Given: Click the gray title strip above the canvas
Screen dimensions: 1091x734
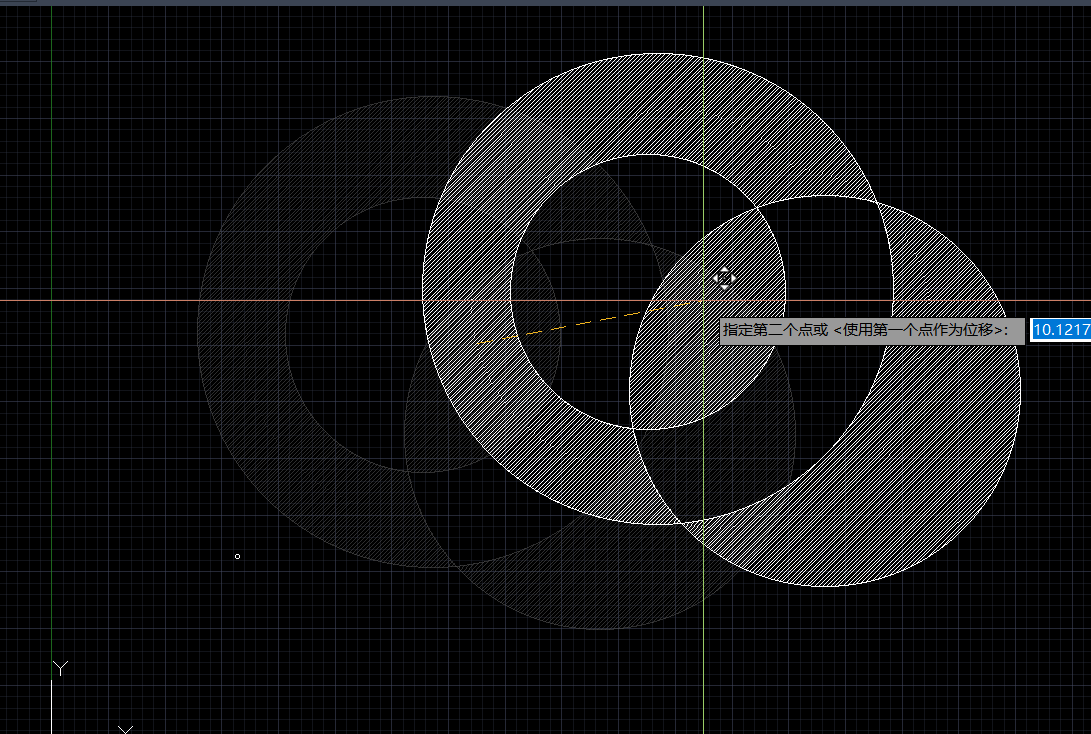Looking at the screenshot, I should click(500, 2).
